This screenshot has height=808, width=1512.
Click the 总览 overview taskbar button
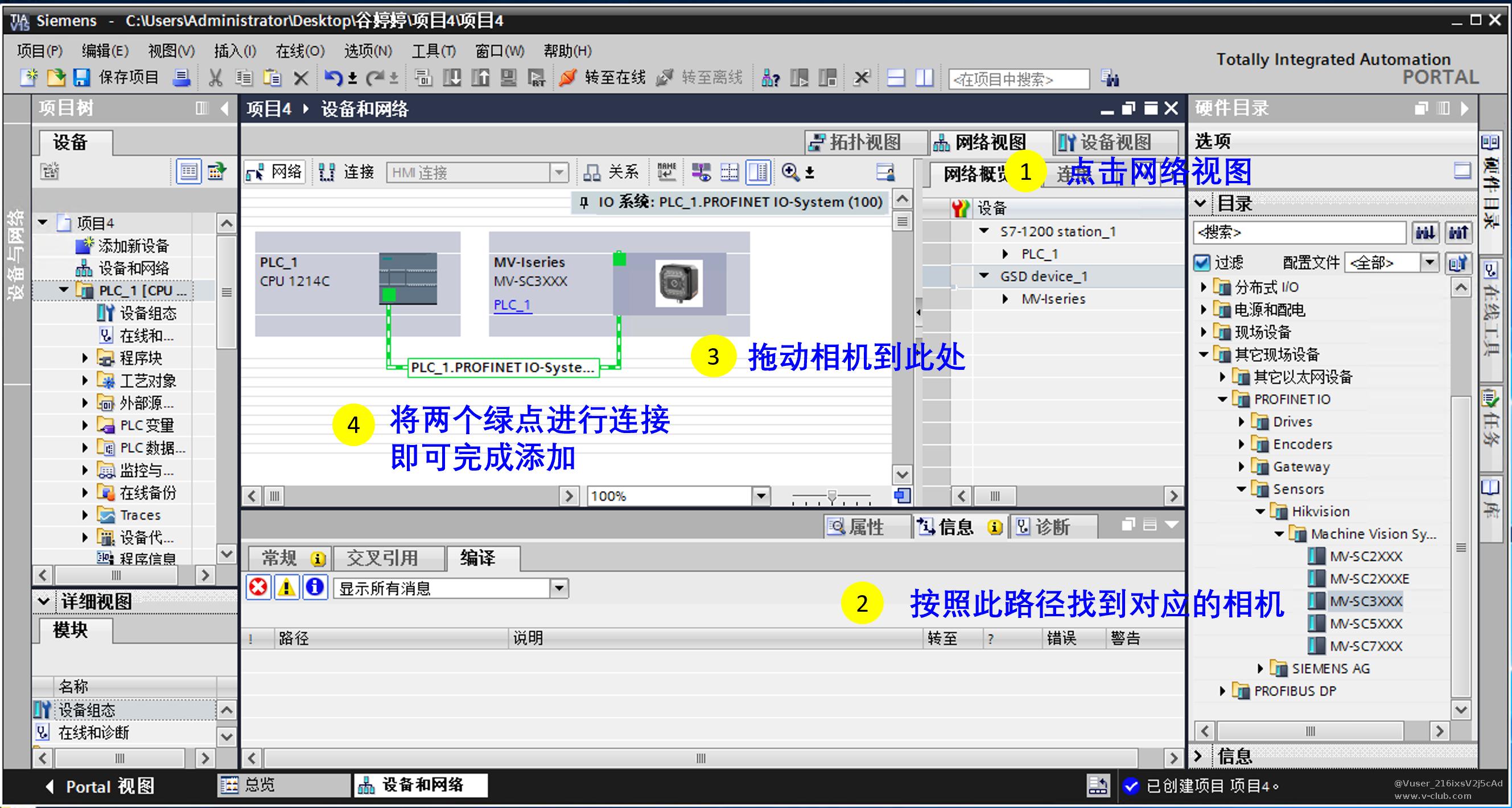pyautogui.click(x=285, y=785)
